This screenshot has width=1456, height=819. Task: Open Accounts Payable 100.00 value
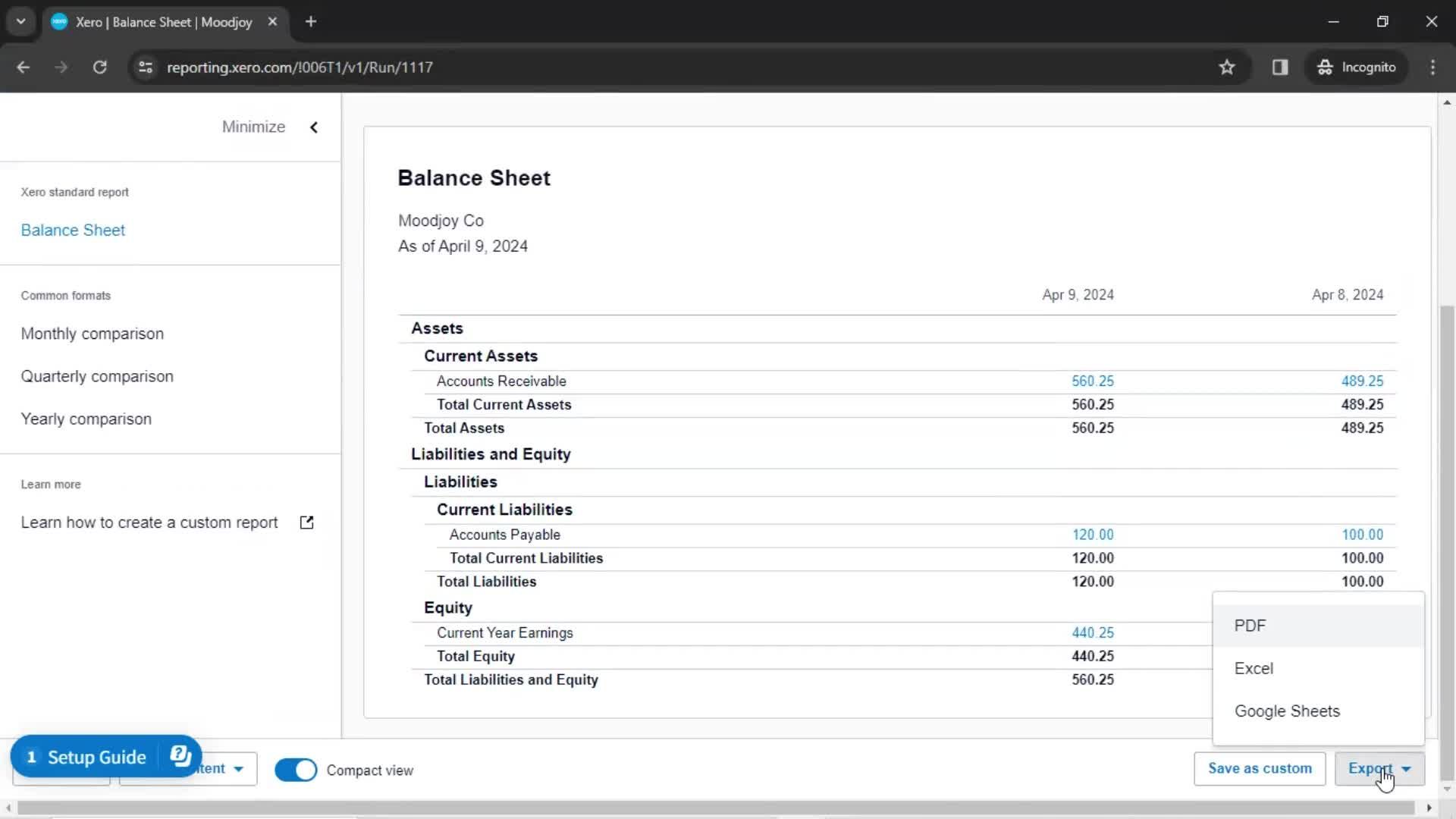click(x=1362, y=535)
